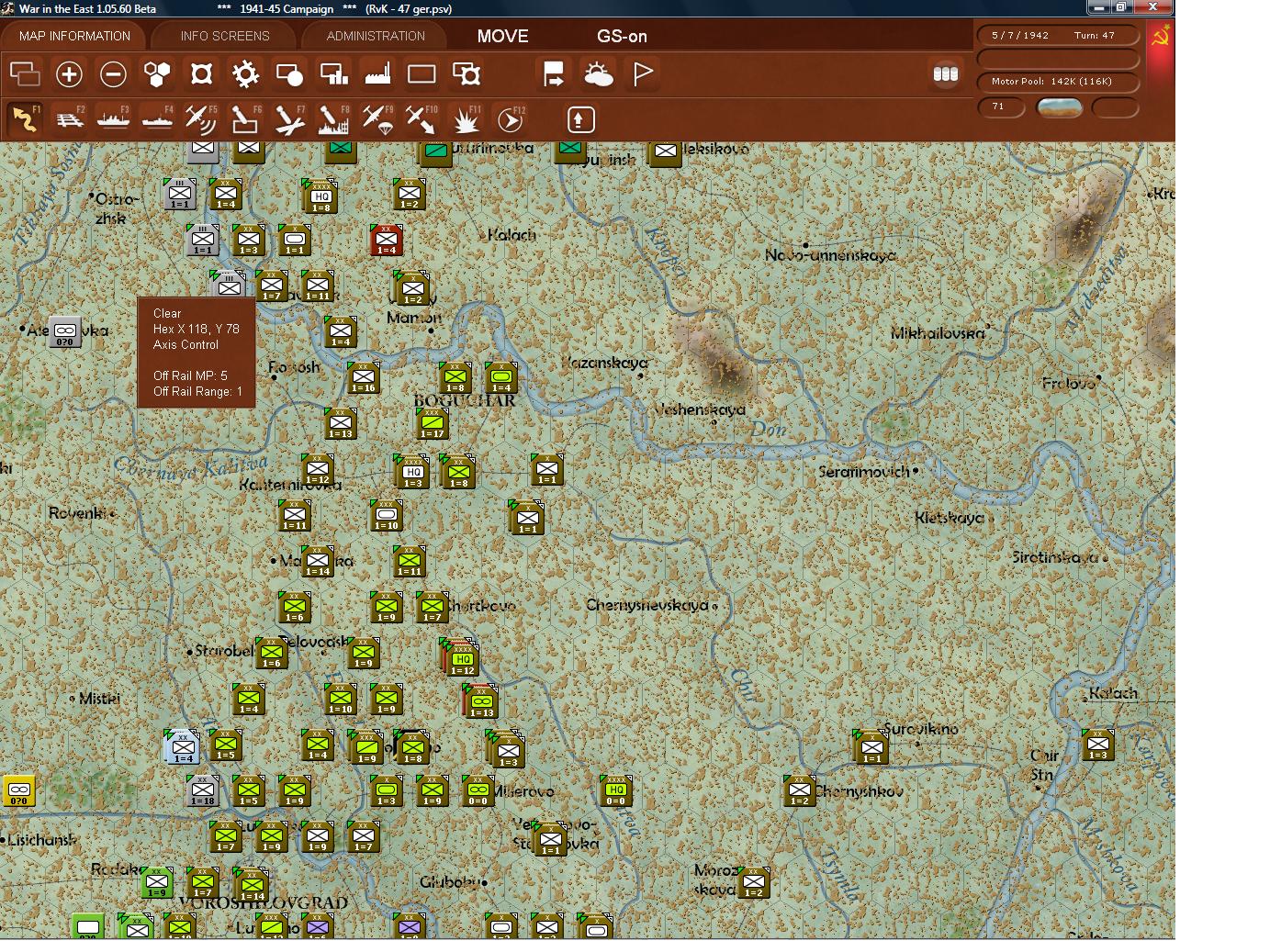1270x952 pixels.
Task: Click the Soviet hammer and sickle flag
Action: pos(1161,37)
